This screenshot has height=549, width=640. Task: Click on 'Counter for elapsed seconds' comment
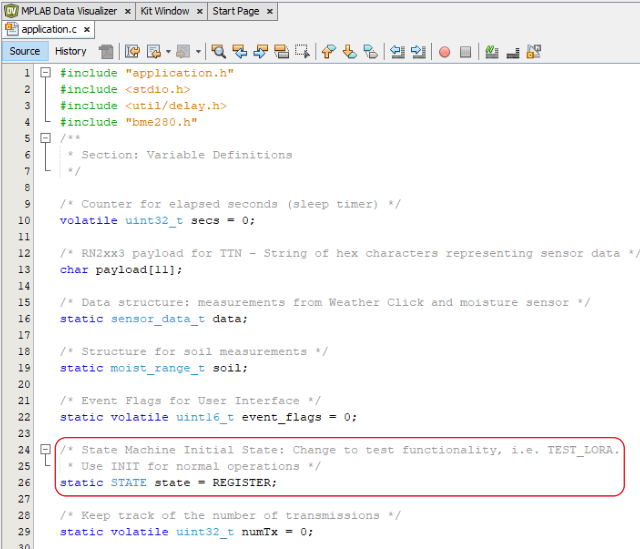click(179, 204)
